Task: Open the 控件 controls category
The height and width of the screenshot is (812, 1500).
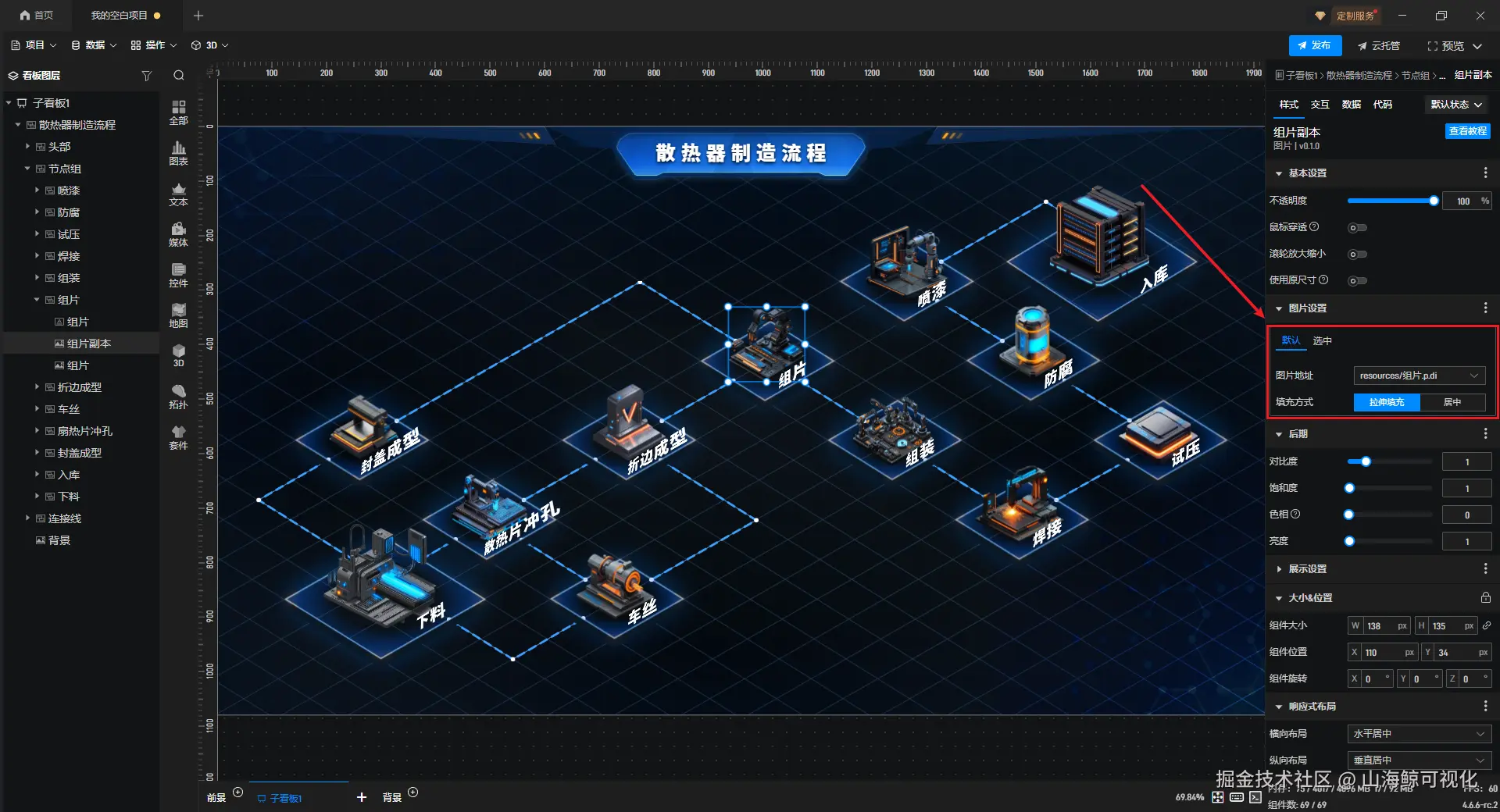Action: pyautogui.click(x=179, y=275)
